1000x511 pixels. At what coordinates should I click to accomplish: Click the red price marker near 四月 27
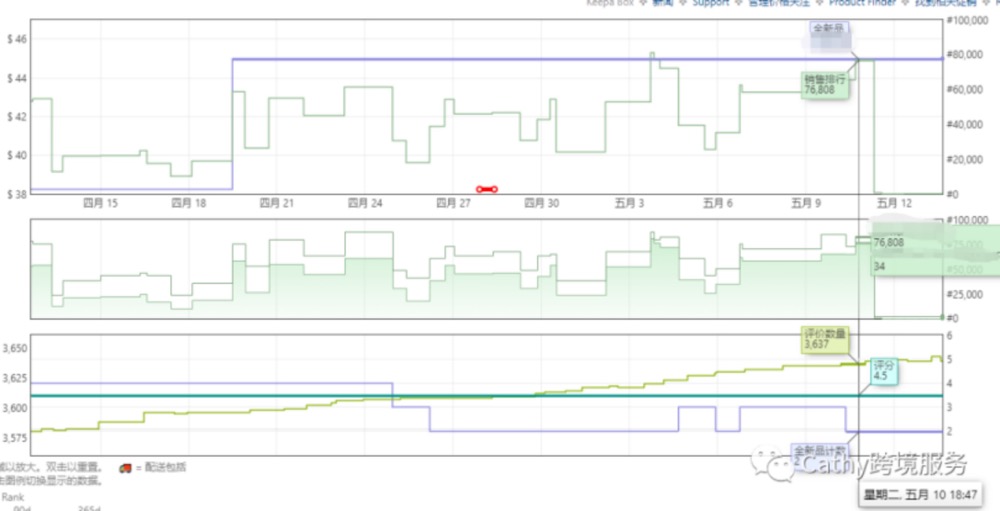(486, 189)
